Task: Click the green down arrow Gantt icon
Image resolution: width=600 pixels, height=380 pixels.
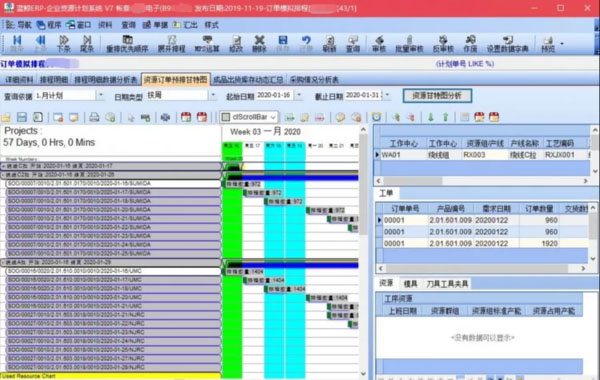Action: click(430, 117)
